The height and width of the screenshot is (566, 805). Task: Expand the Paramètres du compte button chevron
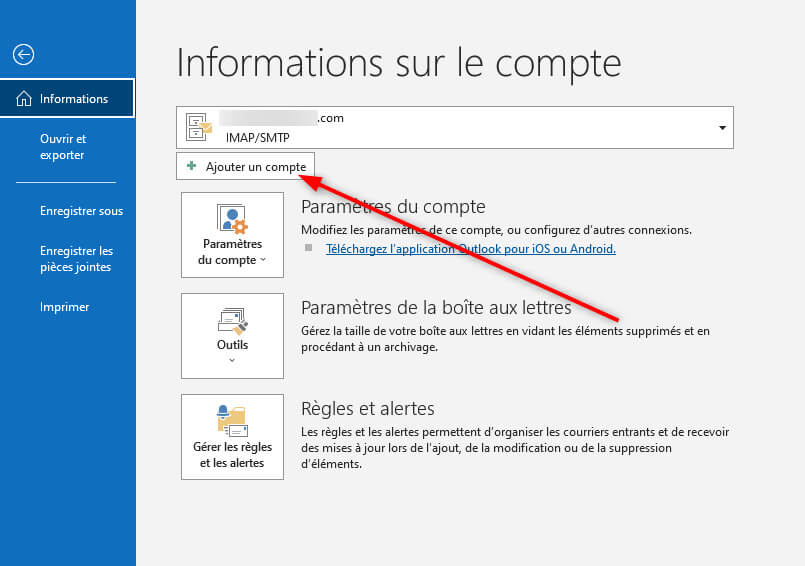[263, 260]
